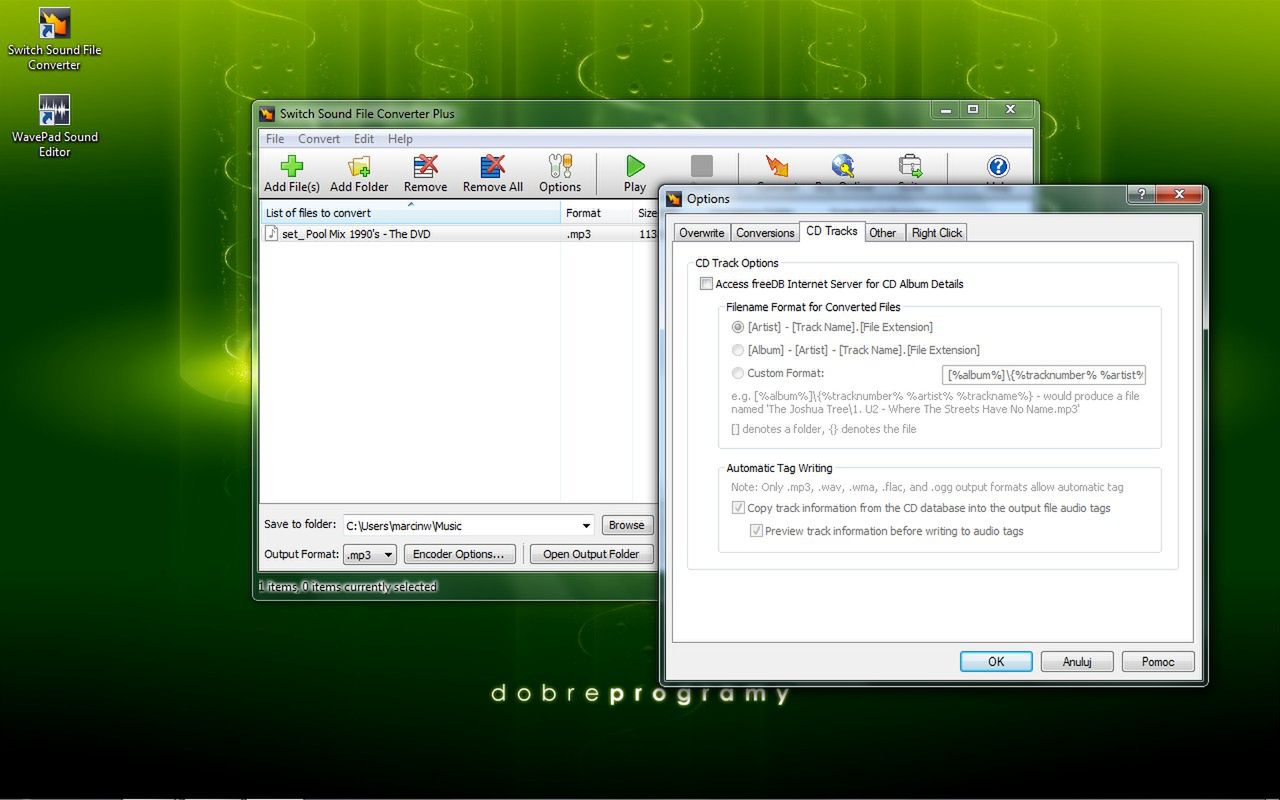The height and width of the screenshot is (800, 1280).
Task: Open WavePad Sound Editor desktop shortcut
Action: pos(54,126)
